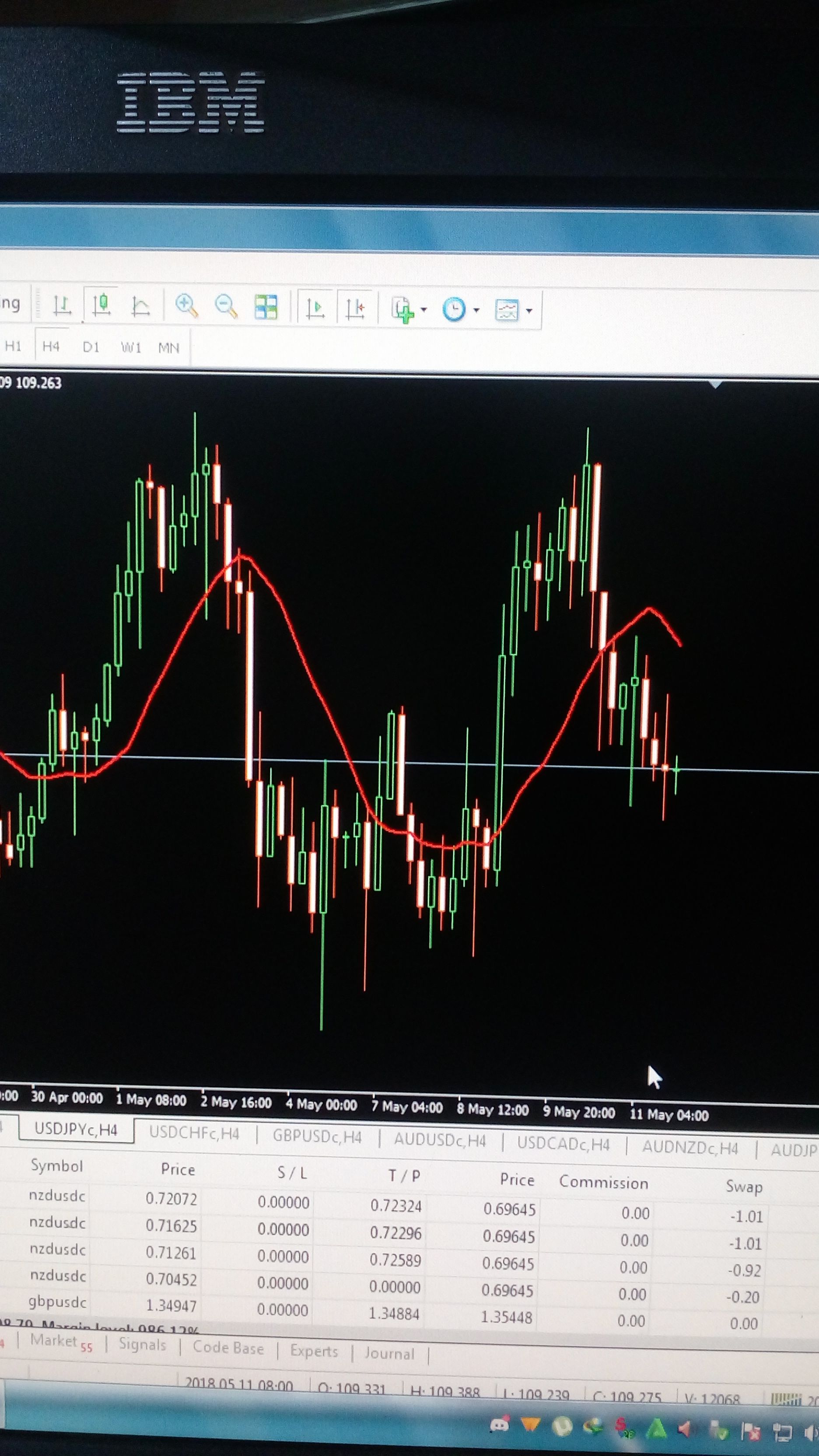
Task: Open the Journal tab
Action: click(389, 1354)
